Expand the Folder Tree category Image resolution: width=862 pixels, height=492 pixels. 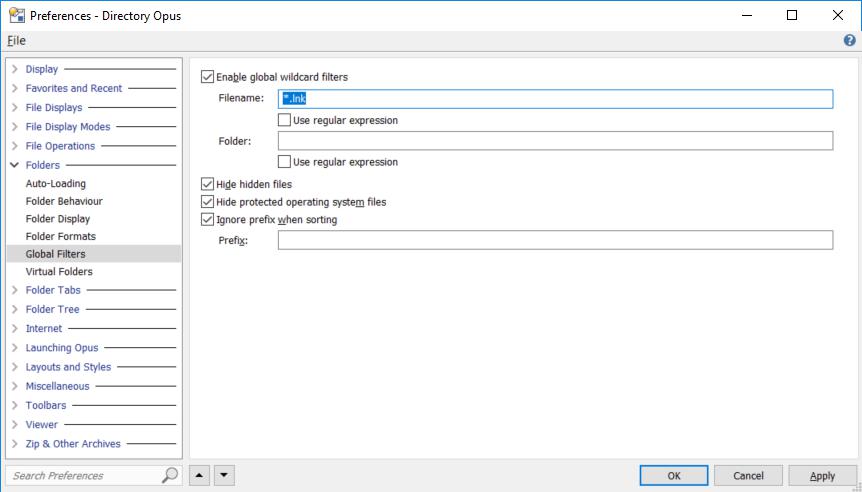click(15, 309)
